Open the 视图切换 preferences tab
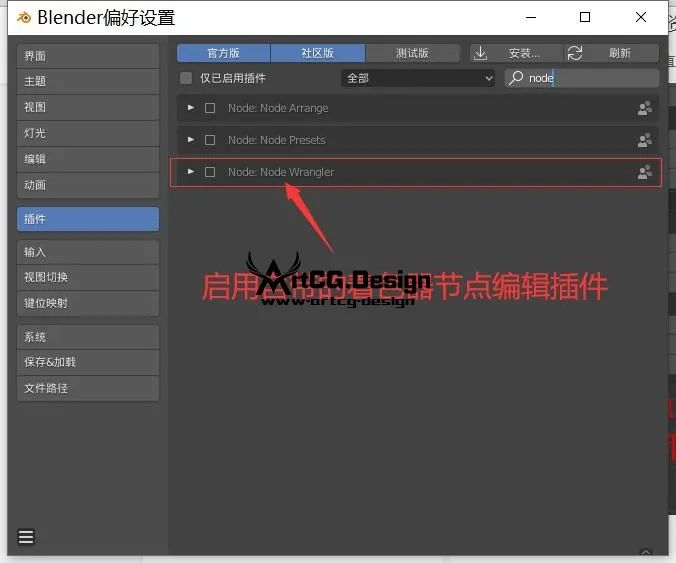The width and height of the screenshot is (676, 563). 88,277
